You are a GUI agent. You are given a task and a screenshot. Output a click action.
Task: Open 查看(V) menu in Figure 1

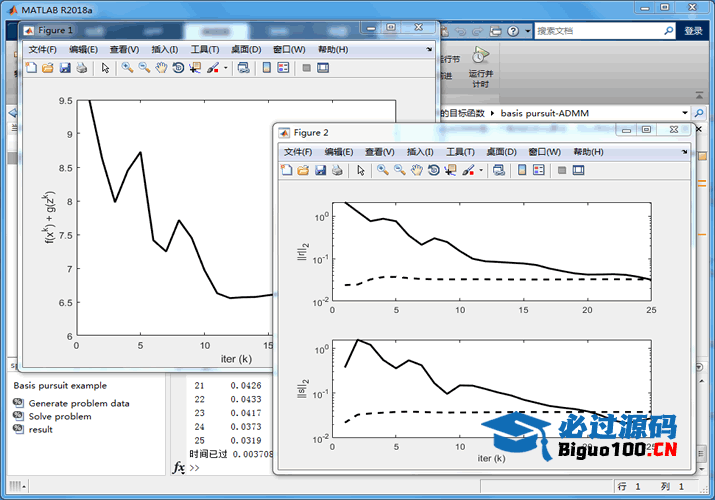point(124,50)
